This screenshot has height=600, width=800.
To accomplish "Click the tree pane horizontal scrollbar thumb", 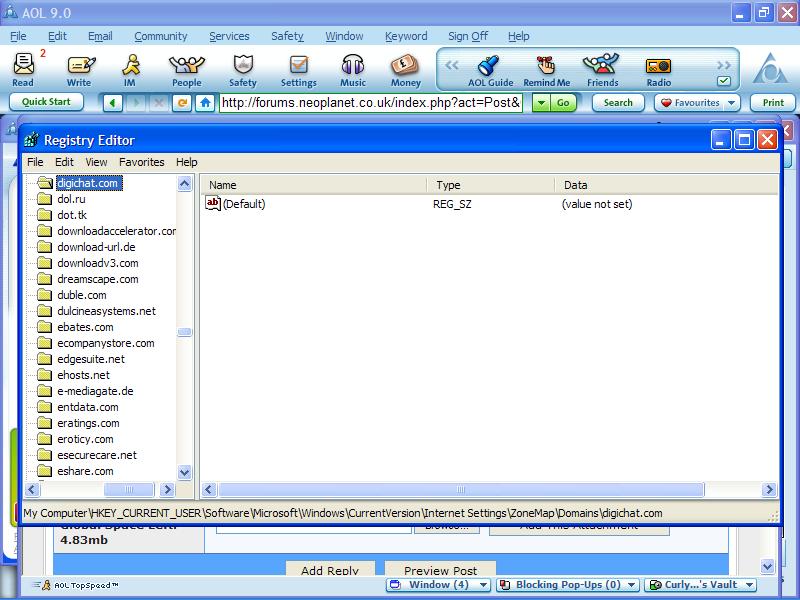I will click(129, 490).
